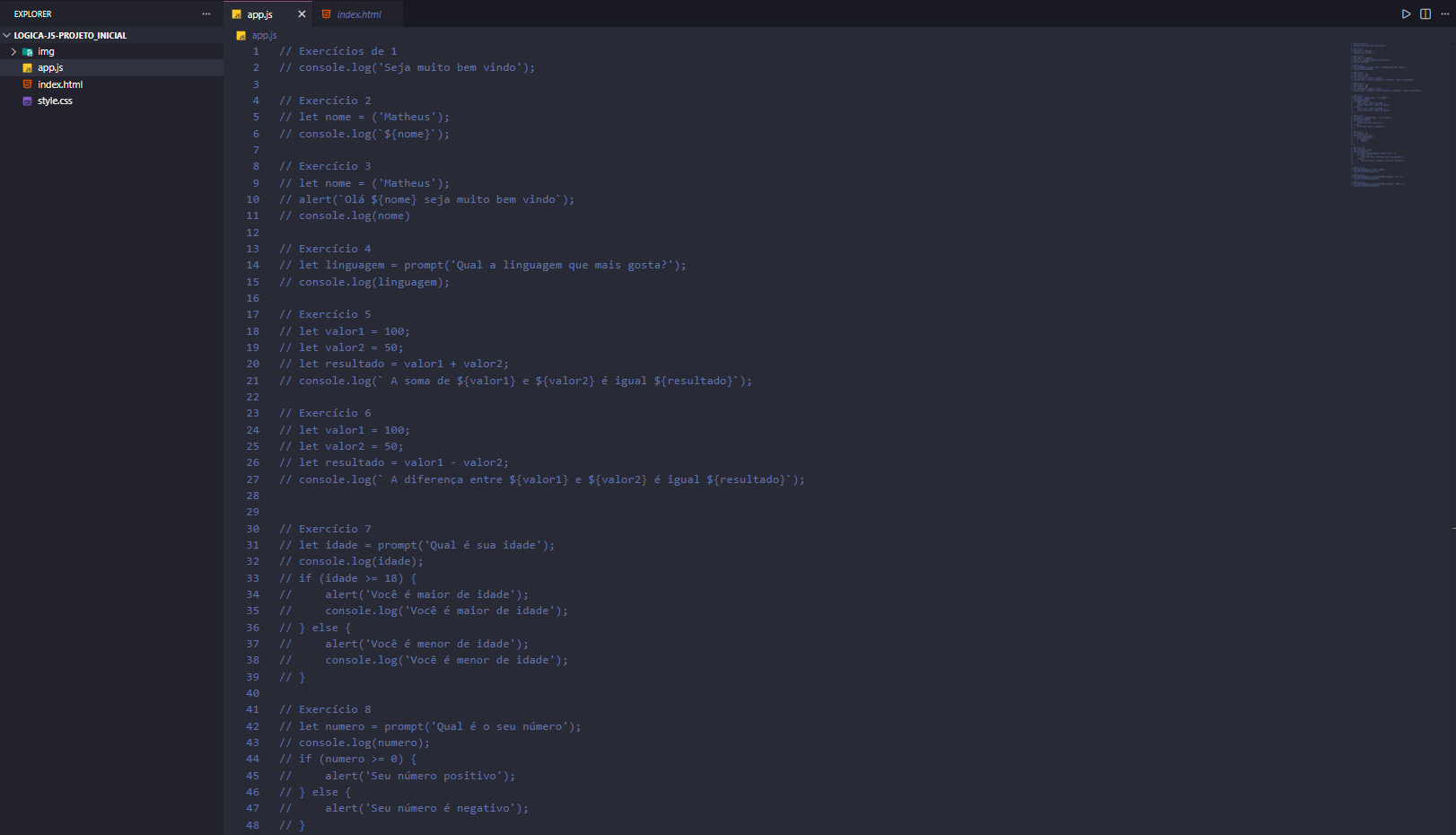
Task: Click the EXPLORER panel title
Action: (x=32, y=13)
